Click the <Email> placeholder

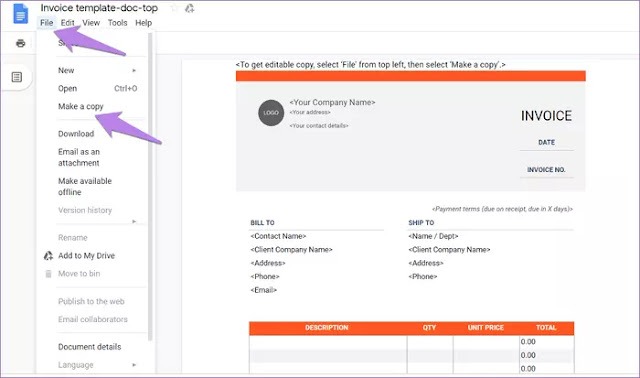coord(264,290)
